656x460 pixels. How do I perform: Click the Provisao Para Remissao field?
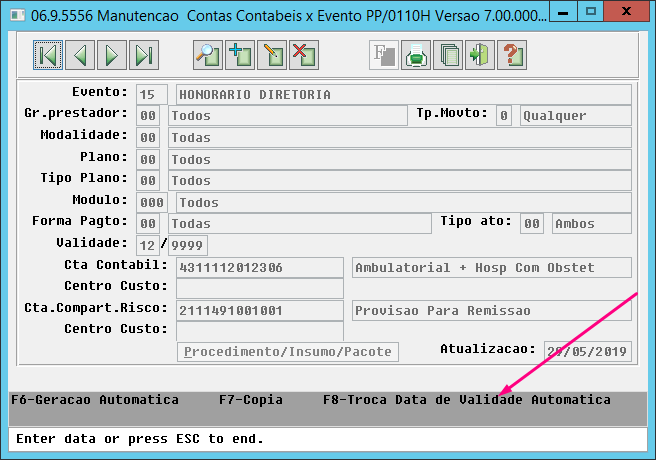point(492,311)
